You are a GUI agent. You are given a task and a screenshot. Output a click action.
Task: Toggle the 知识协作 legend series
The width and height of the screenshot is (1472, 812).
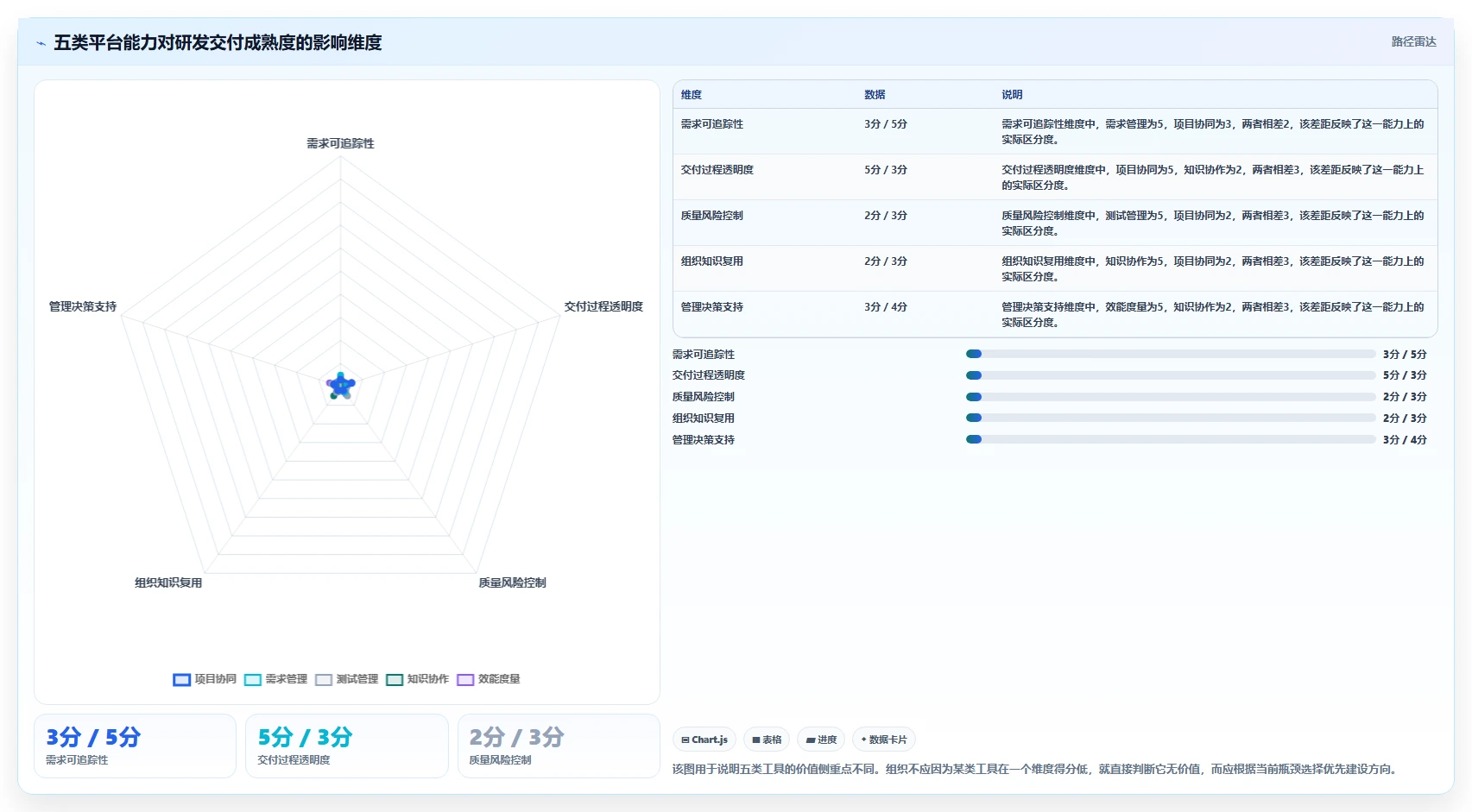point(417,679)
